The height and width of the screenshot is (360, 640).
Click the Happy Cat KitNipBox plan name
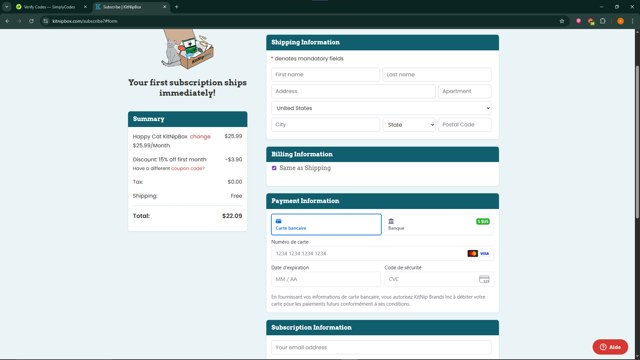[x=160, y=136]
